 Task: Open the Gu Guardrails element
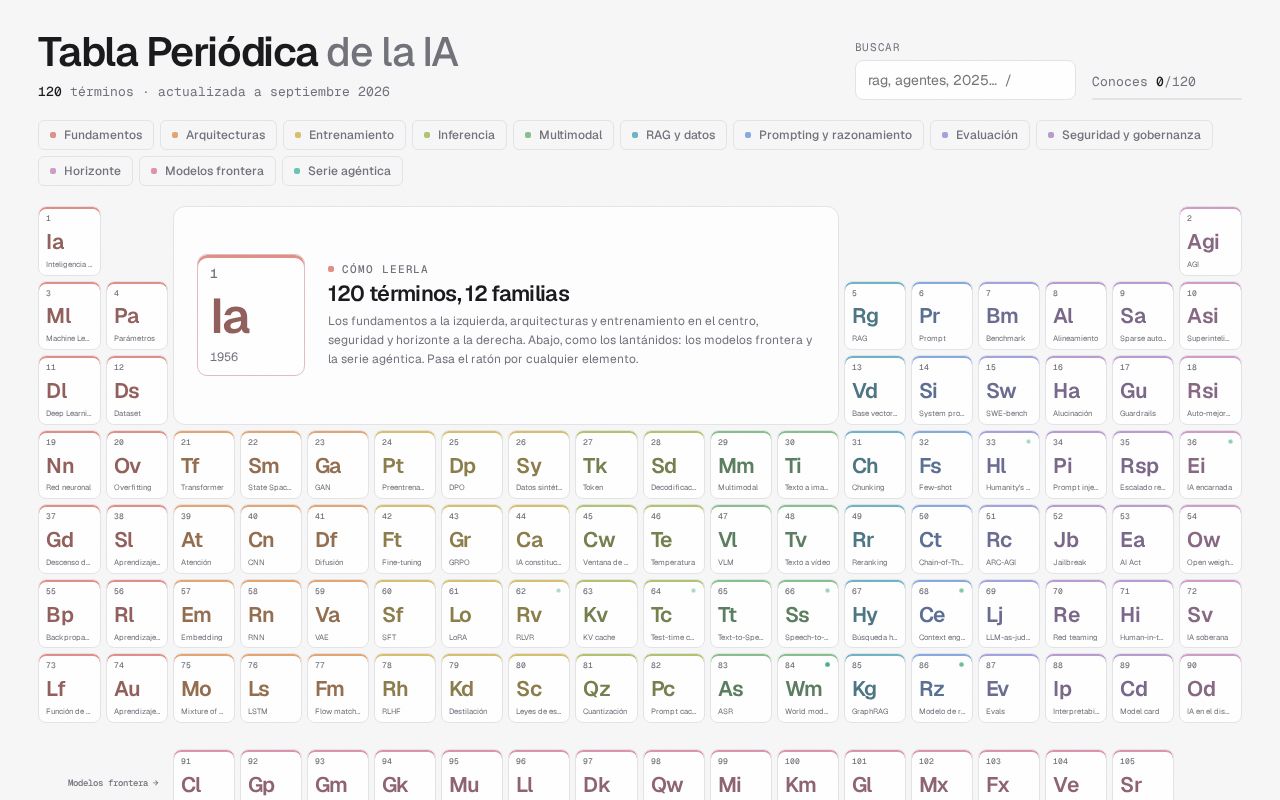1143,390
